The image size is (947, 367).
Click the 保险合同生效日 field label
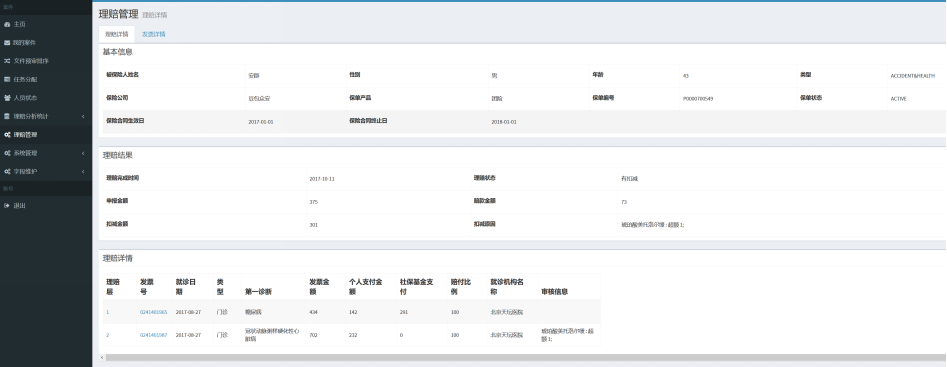tap(126, 121)
